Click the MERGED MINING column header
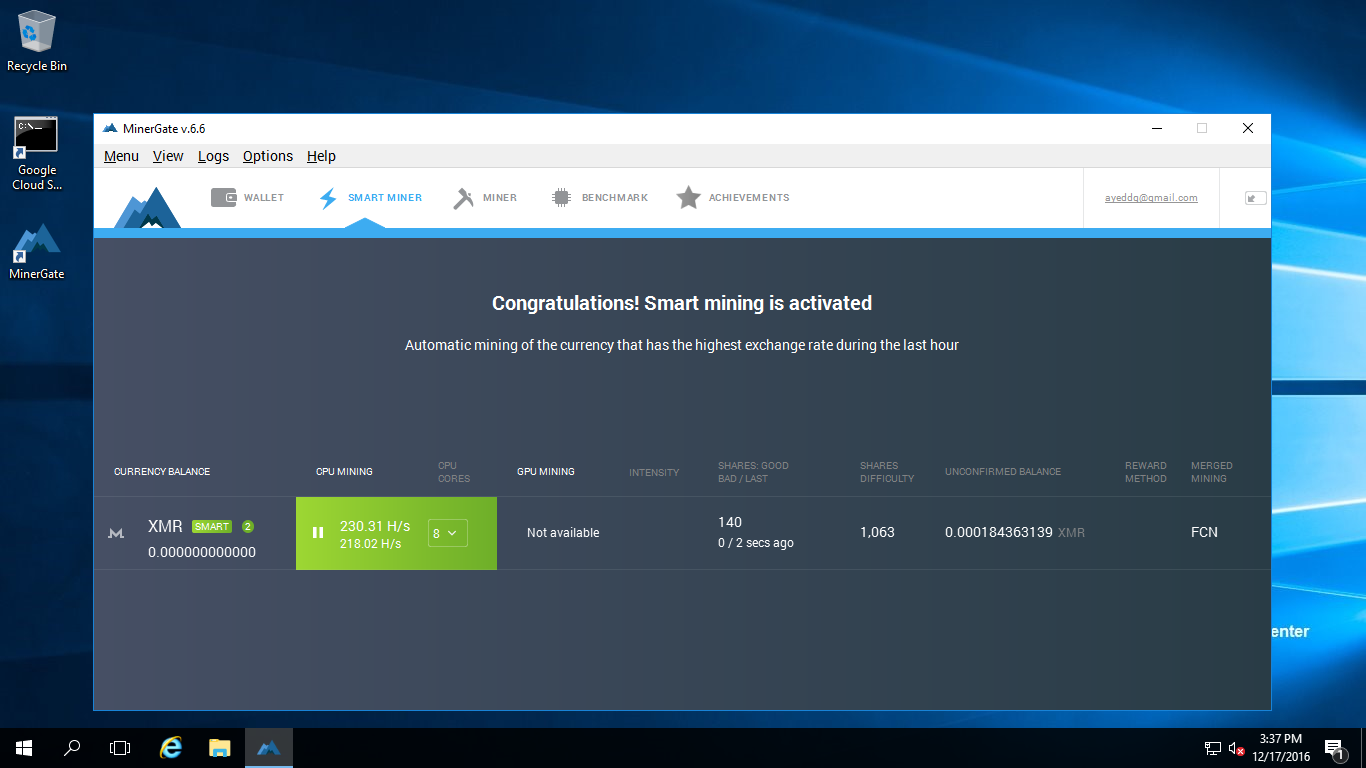The width and height of the screenshot is (1366, 768). (1212, 472)
